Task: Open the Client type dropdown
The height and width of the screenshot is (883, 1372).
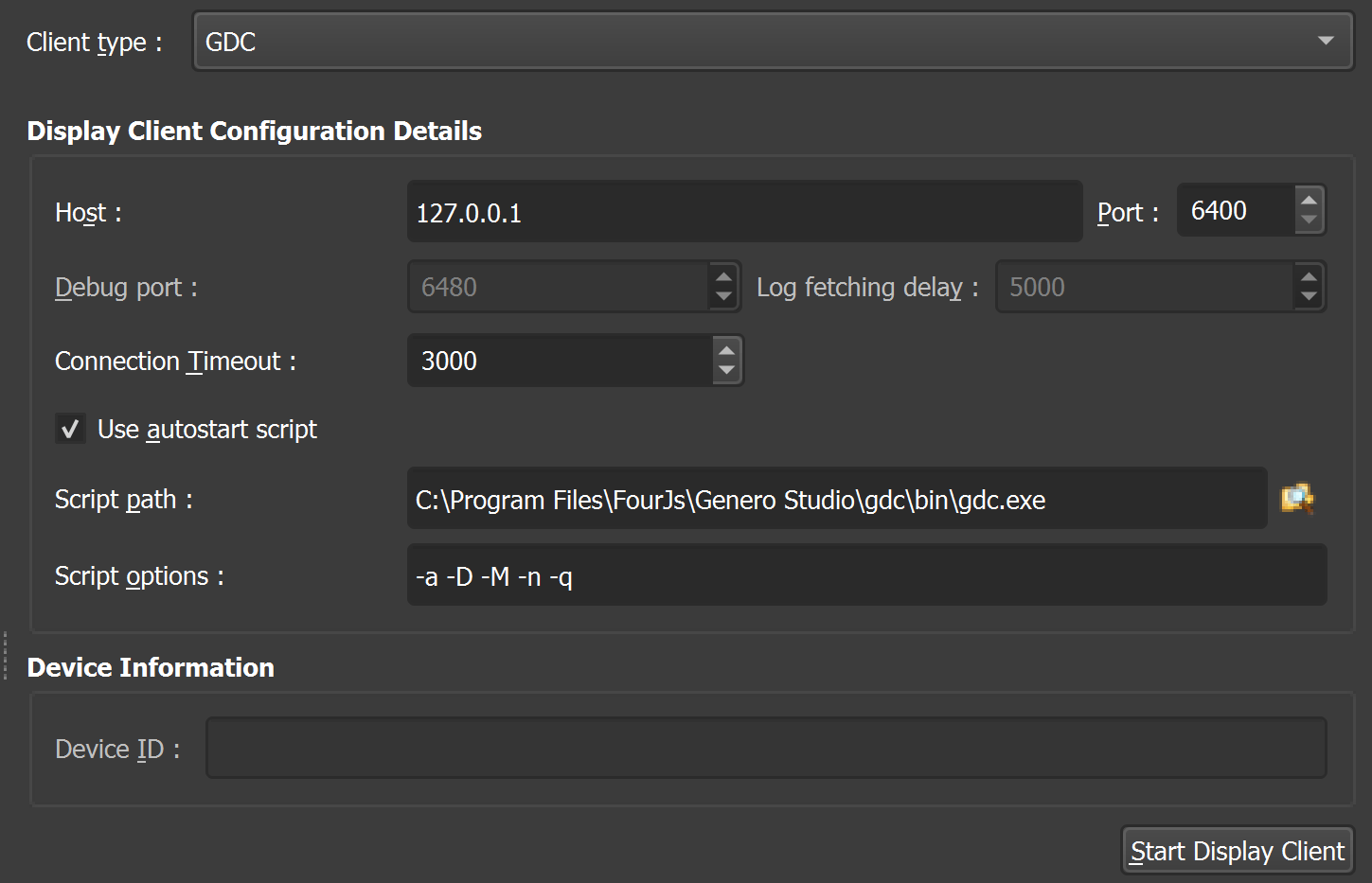Action: (x=773, y=42)
